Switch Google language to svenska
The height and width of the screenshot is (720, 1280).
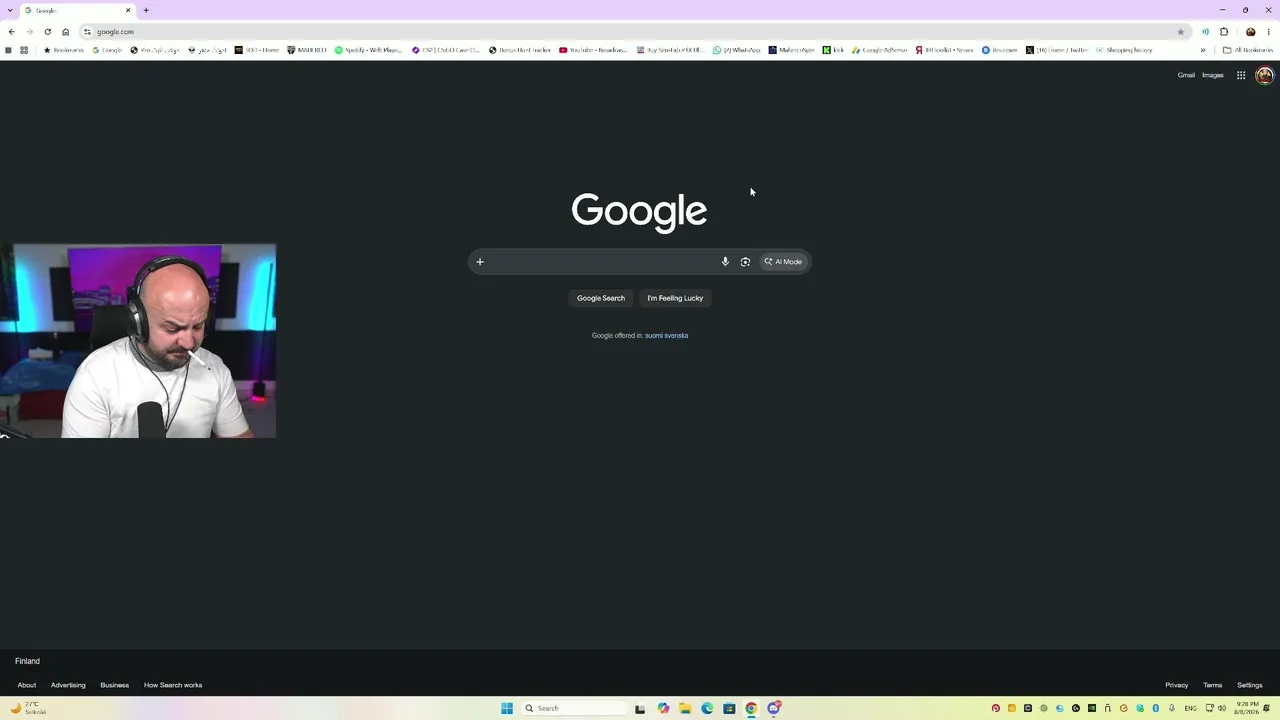[676, 336]
